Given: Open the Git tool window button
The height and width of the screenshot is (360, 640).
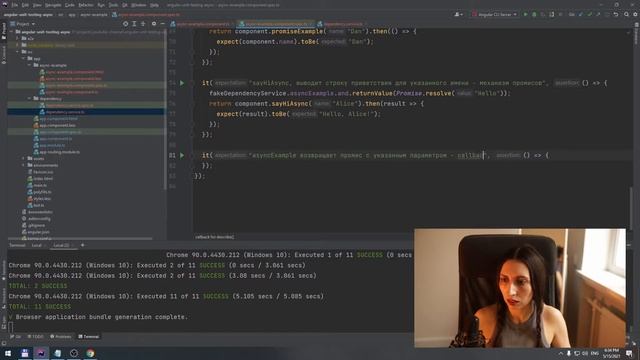Looking at the screenshot, I should coord(16,337).
